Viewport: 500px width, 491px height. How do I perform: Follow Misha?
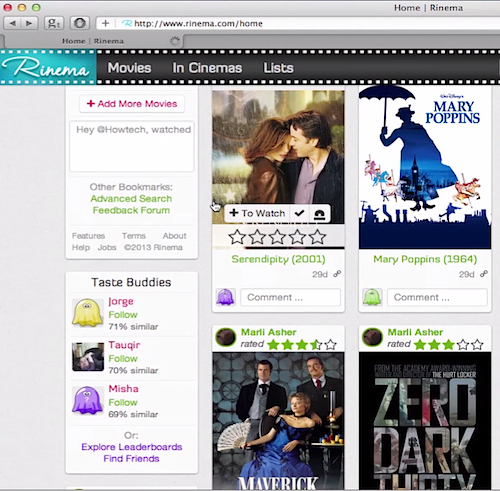click(123, 402)
